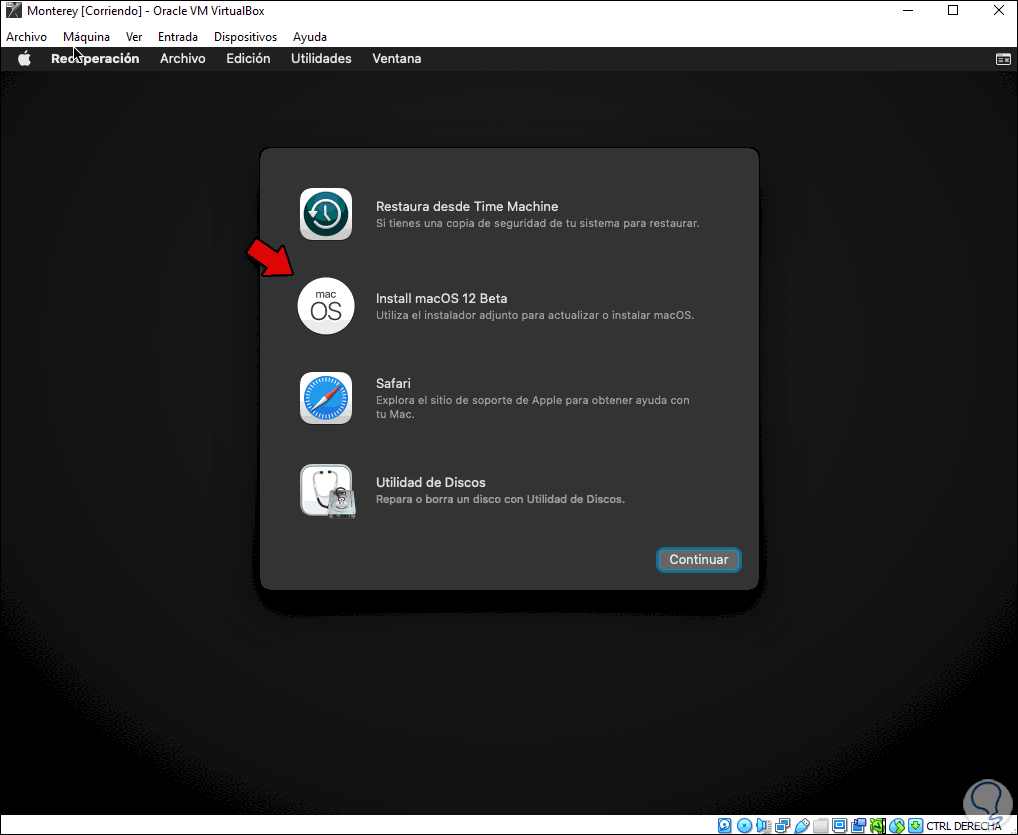
Task: Click the mouse integration status icon
Action: tap(897, 825)
